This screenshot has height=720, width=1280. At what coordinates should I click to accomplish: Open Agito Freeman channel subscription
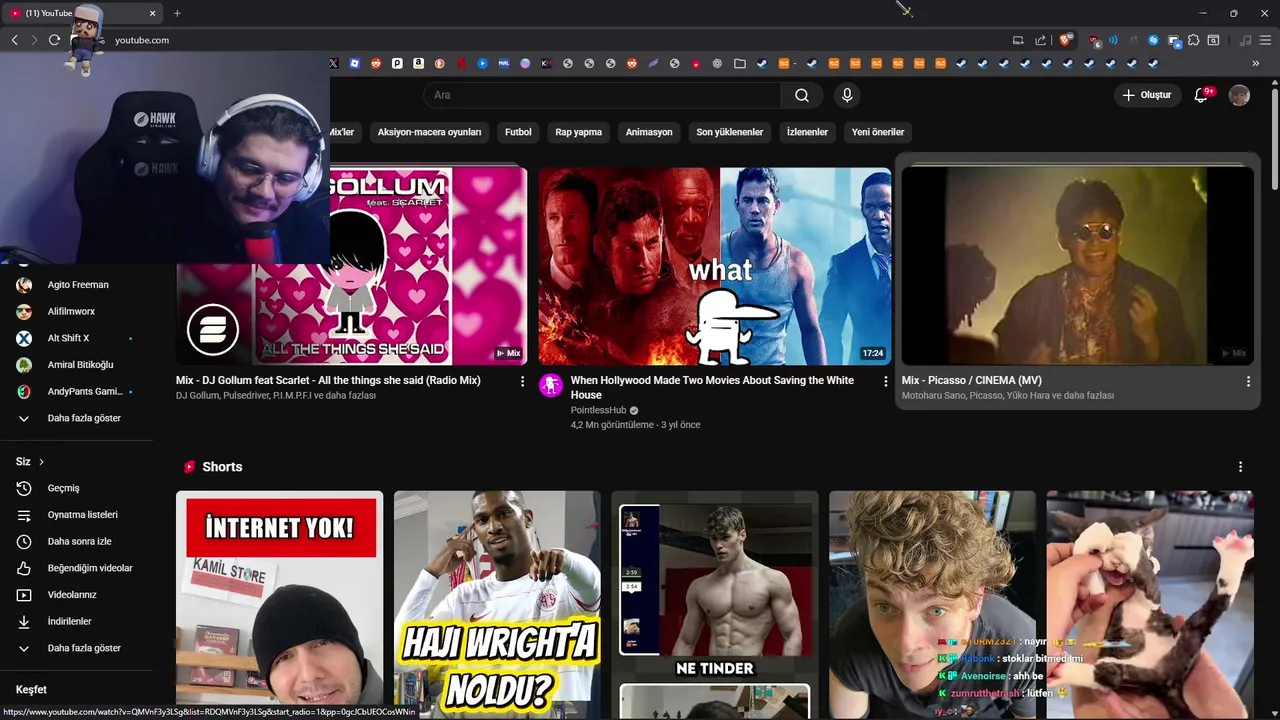[76, 285]
